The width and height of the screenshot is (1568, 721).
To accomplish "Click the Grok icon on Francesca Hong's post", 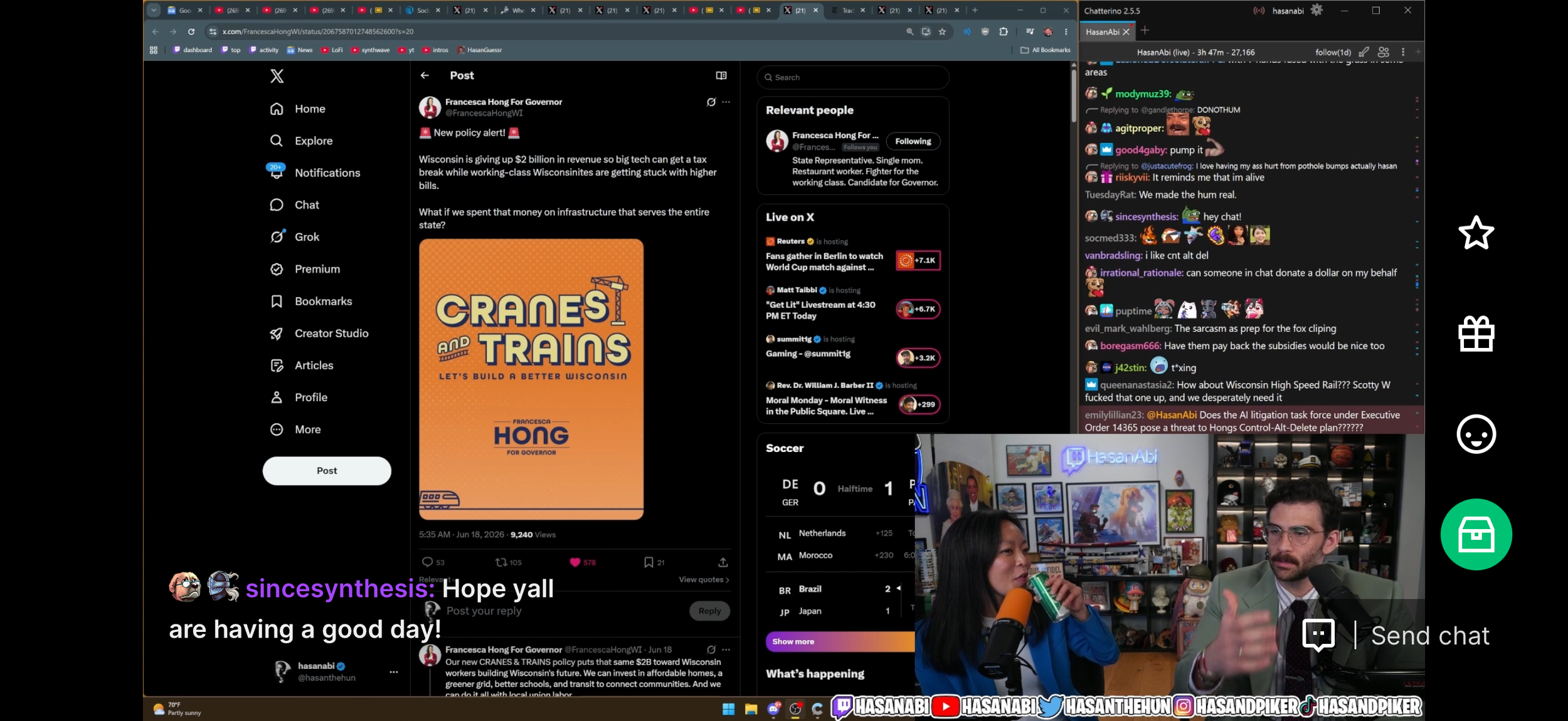I will tap(711, 102).
